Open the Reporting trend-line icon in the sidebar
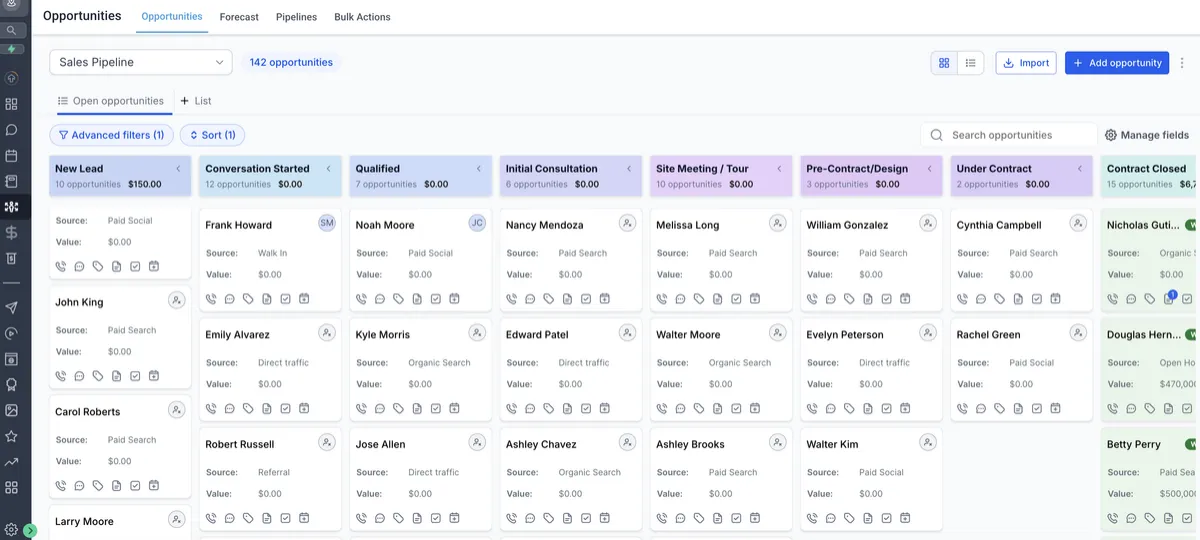Viewport: 1200px width, 540px height. coord(12,462)
